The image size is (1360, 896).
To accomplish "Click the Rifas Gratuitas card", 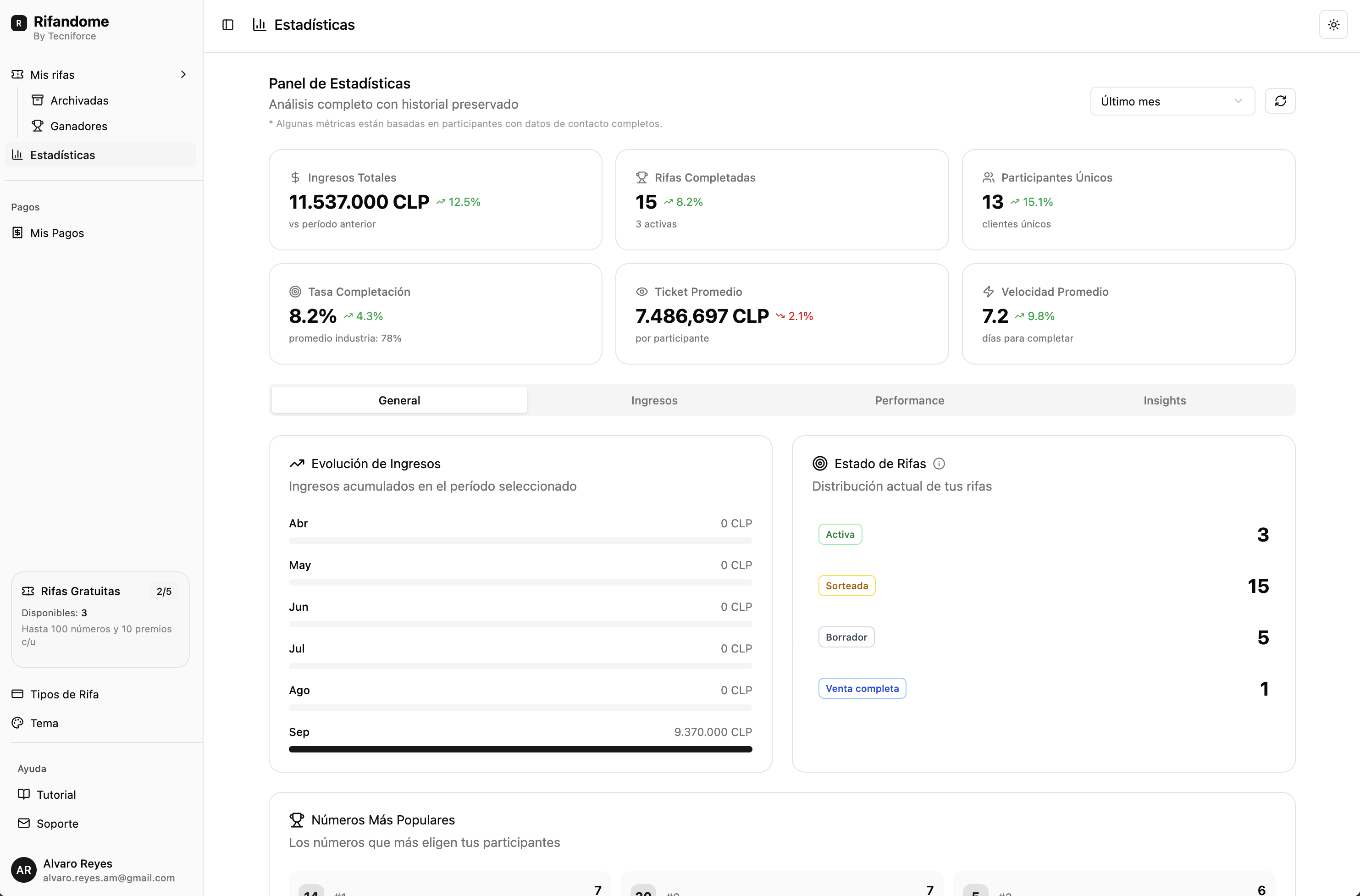I will pyautogui.click(x=100, y=619).
